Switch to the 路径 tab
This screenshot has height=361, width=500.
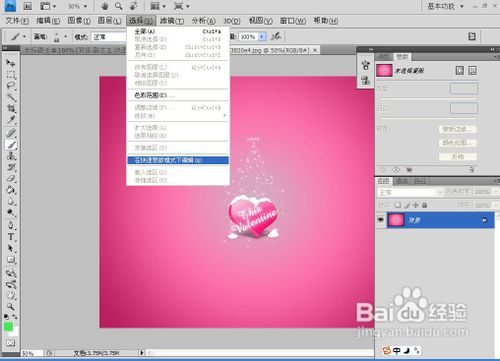point(420,181)
